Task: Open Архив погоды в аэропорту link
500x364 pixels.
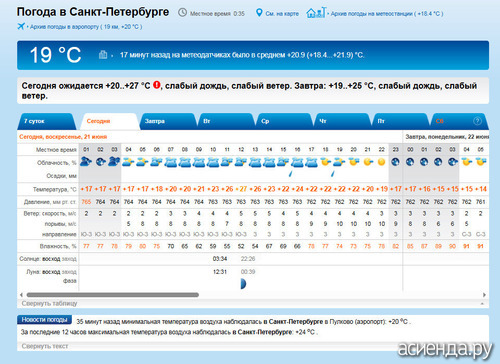Action: click(86, 27)
